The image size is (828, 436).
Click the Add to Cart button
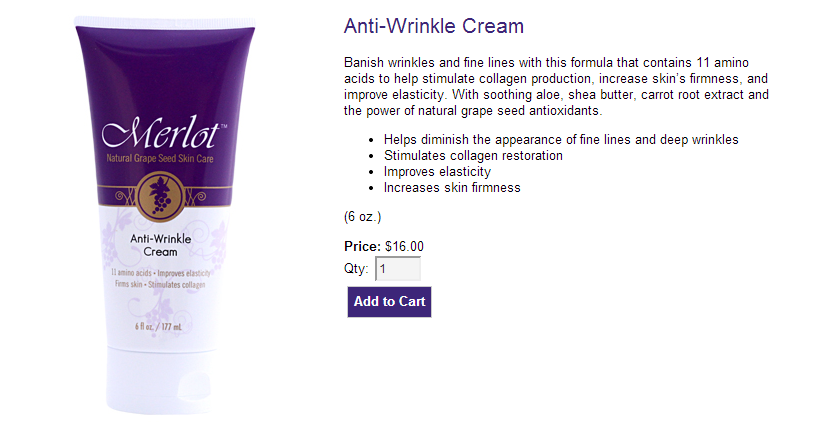[x=389, y=302]
